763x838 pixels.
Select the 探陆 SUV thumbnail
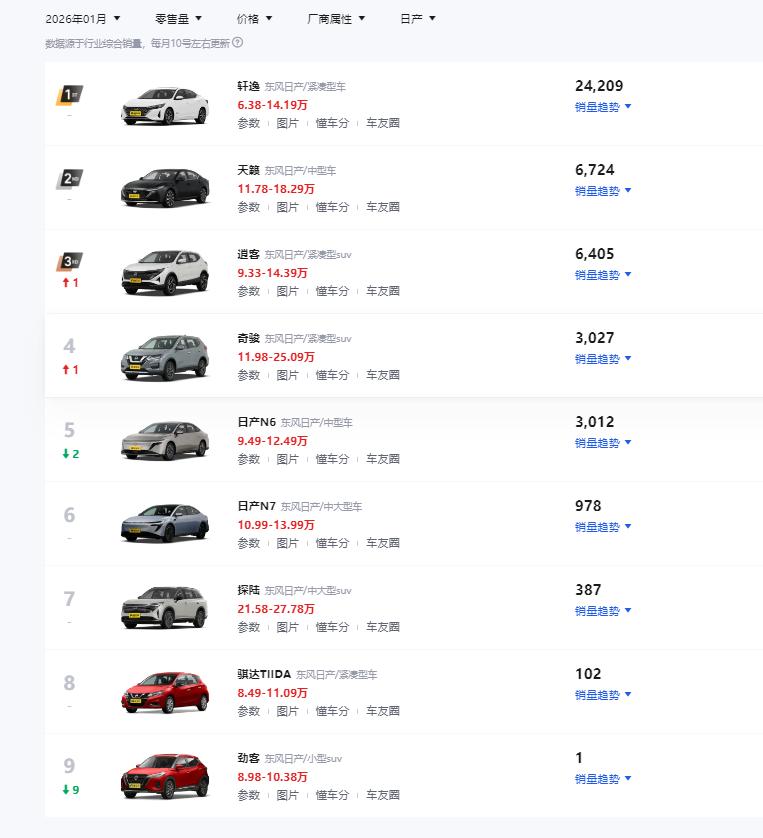pyautogui.click(x=165, y=609)
